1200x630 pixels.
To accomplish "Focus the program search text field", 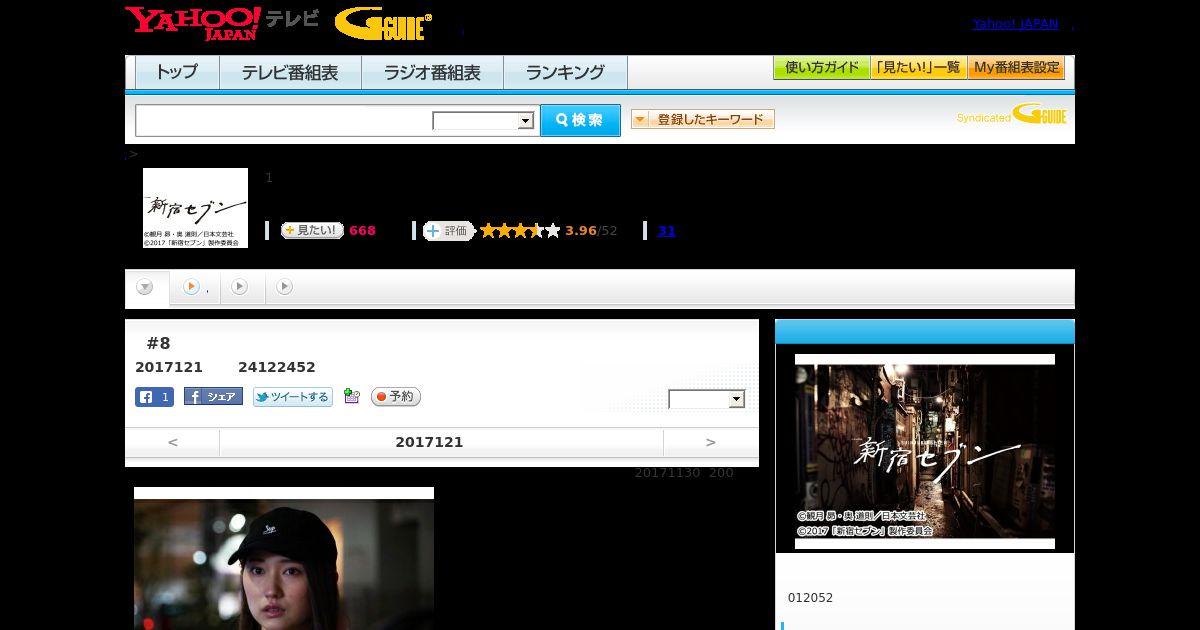I will click(x=284, y=120).
